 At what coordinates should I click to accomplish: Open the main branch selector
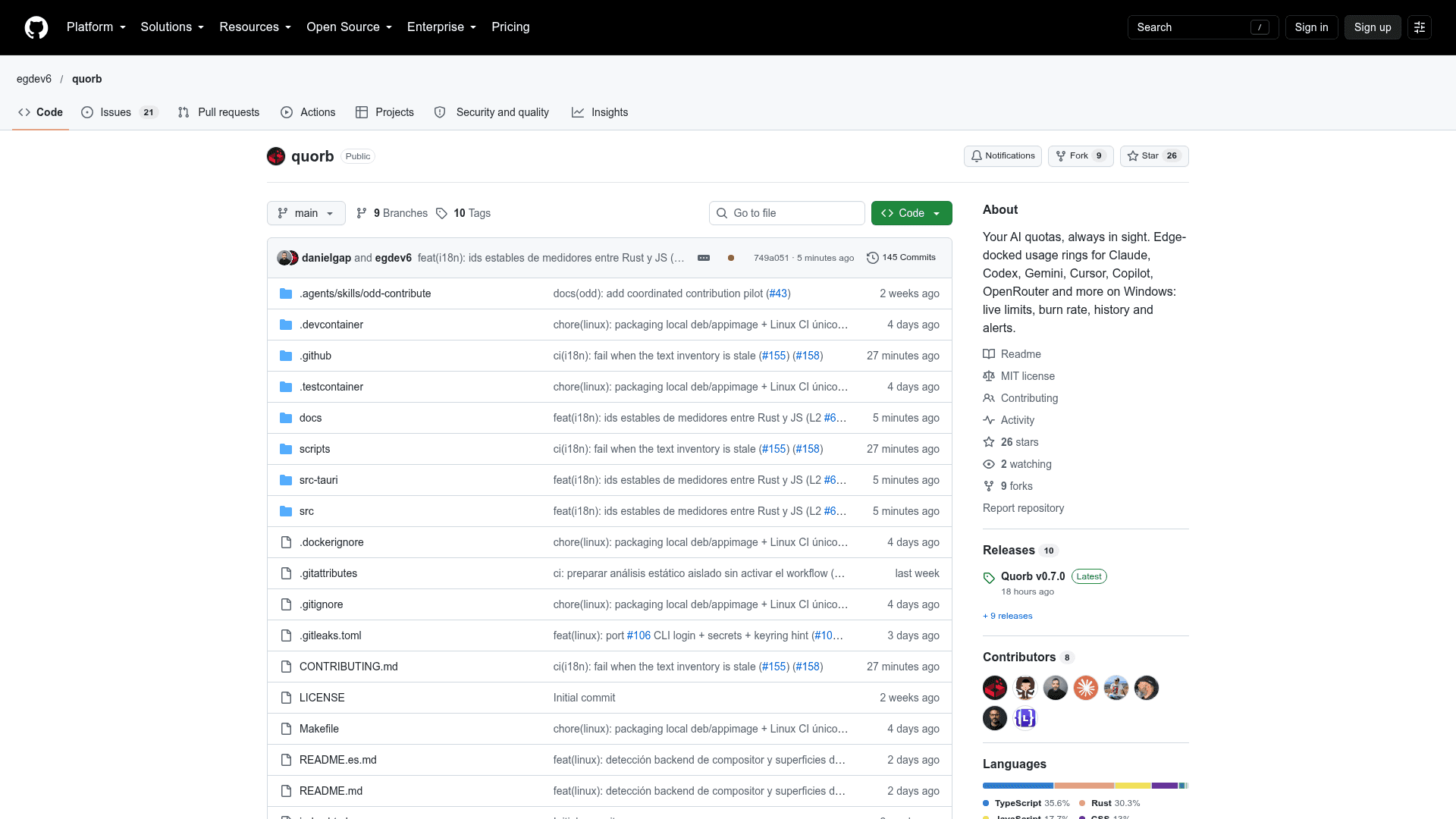click(306, 213)
